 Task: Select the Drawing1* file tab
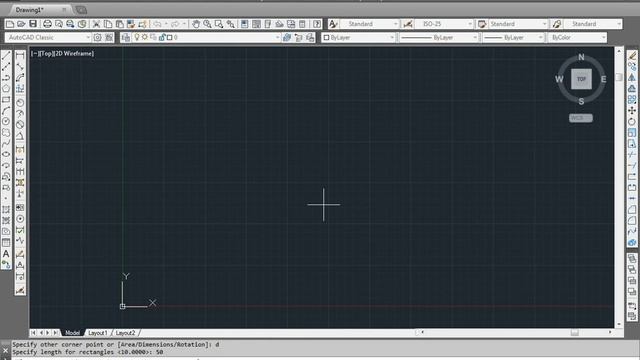(39, 9)
